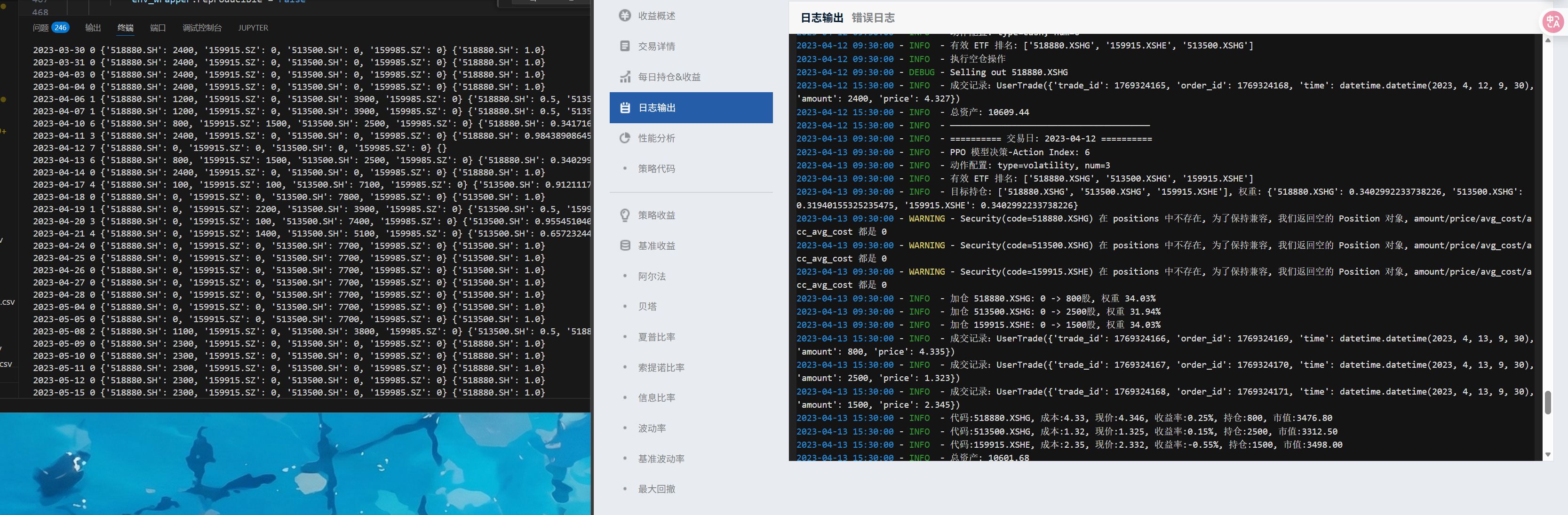Click the 每日持仓&收益 chart icon
1568x515 pixels.
[x=625, y=77]
